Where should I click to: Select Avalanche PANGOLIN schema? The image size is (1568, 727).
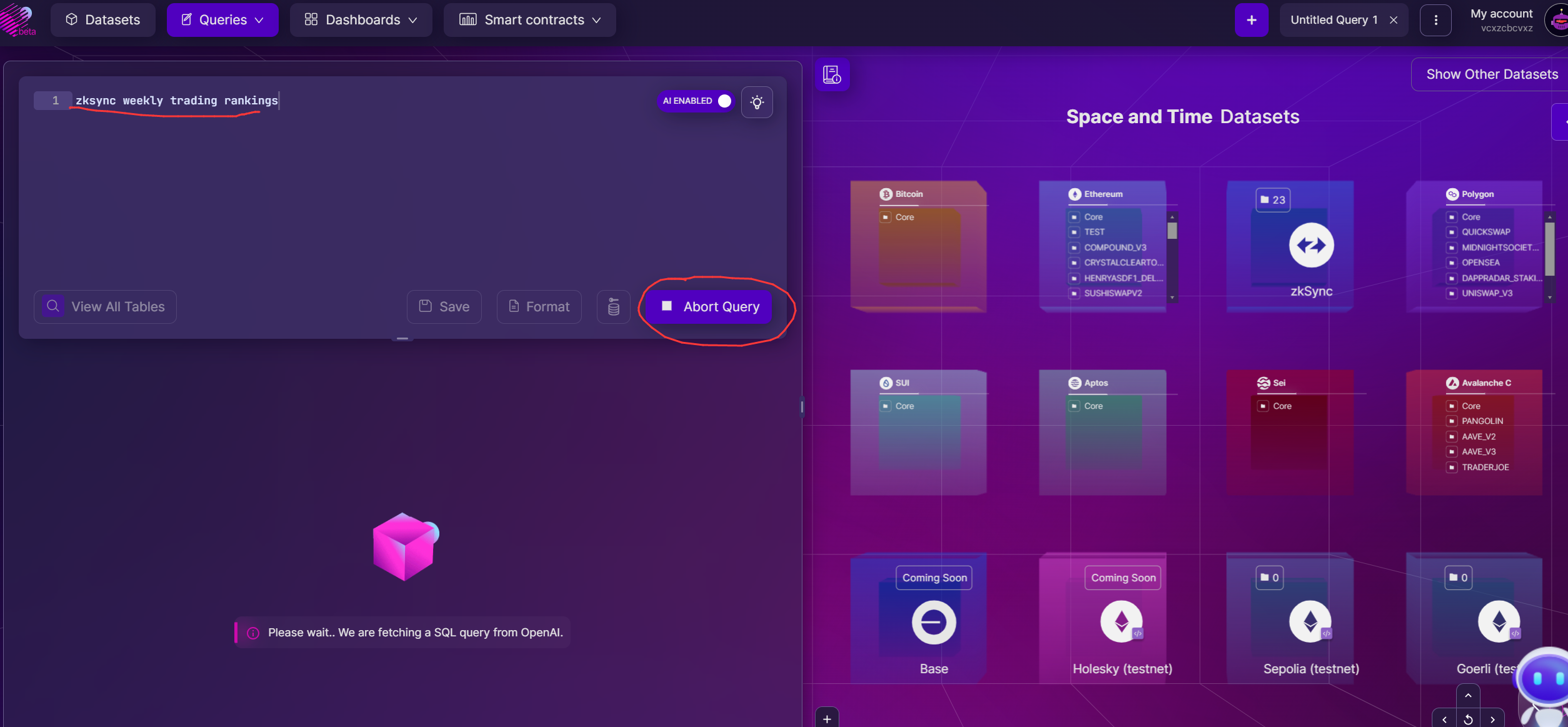point(1476,421)
